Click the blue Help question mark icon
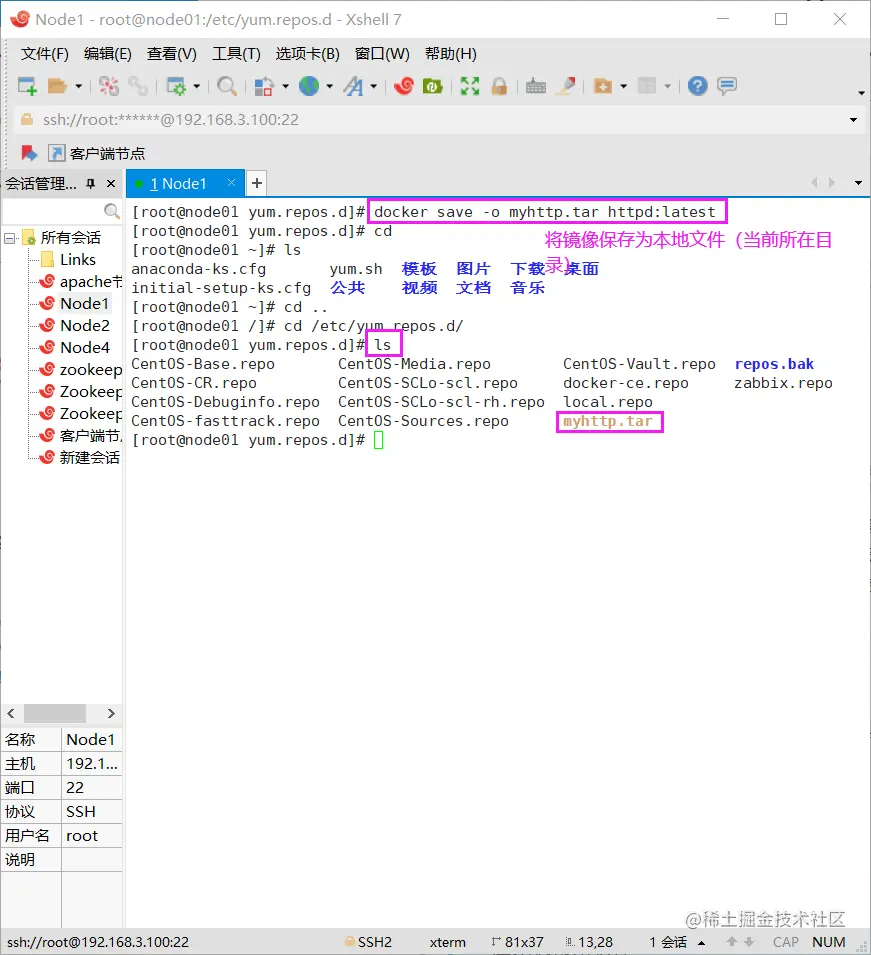The height and width of the screenshot is (955, 871). [x=697, y=86]
